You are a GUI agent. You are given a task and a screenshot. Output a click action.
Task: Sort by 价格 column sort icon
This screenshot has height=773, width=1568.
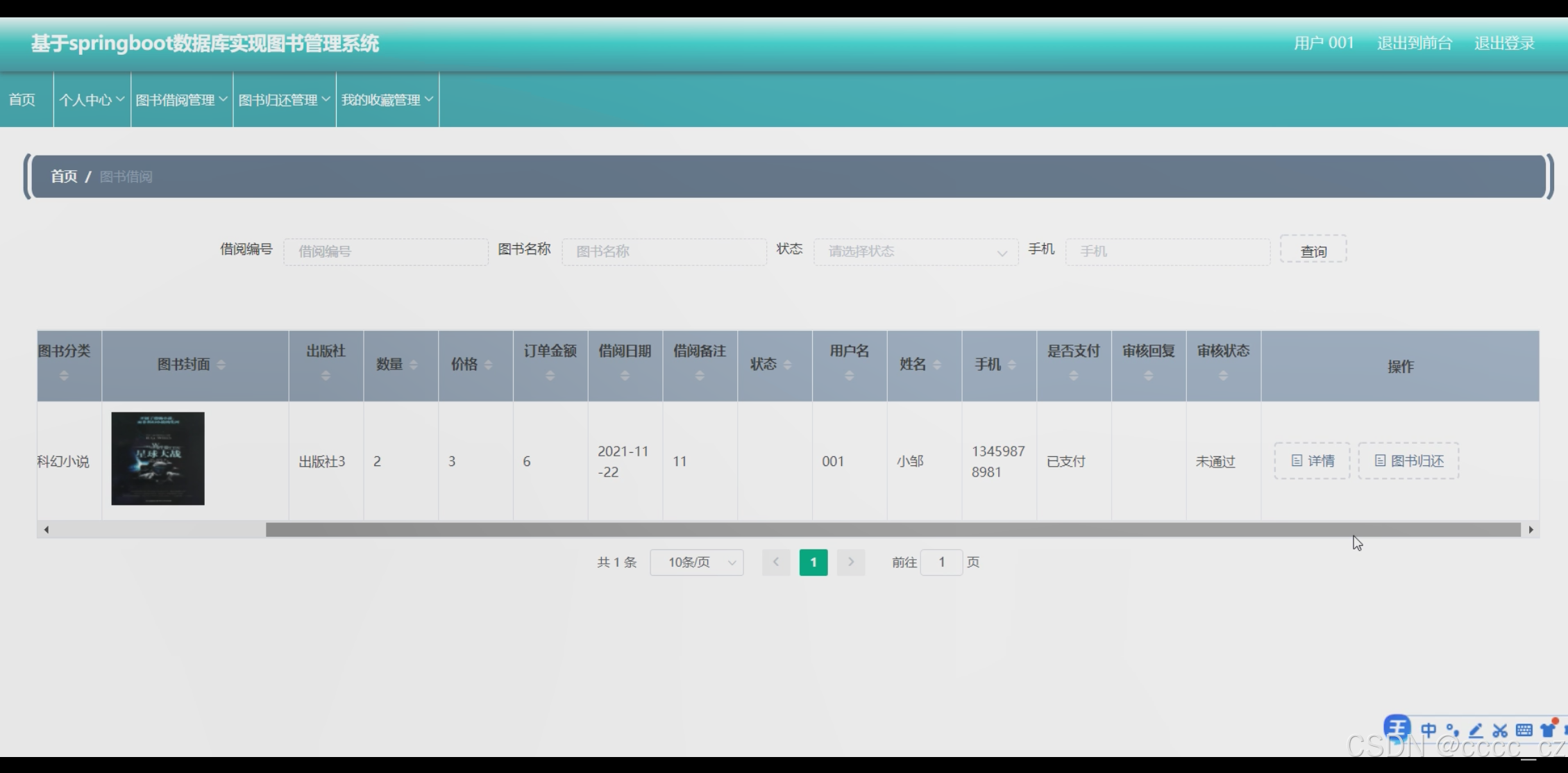488,365
